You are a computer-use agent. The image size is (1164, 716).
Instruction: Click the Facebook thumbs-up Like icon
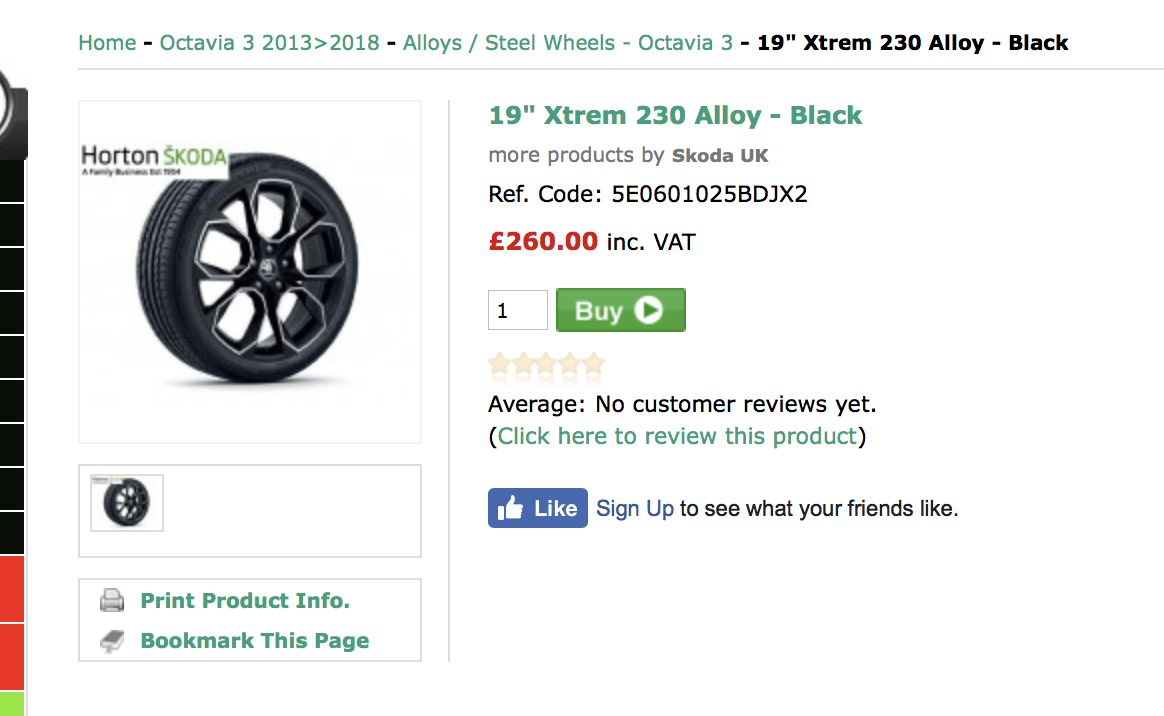[512, 508]
